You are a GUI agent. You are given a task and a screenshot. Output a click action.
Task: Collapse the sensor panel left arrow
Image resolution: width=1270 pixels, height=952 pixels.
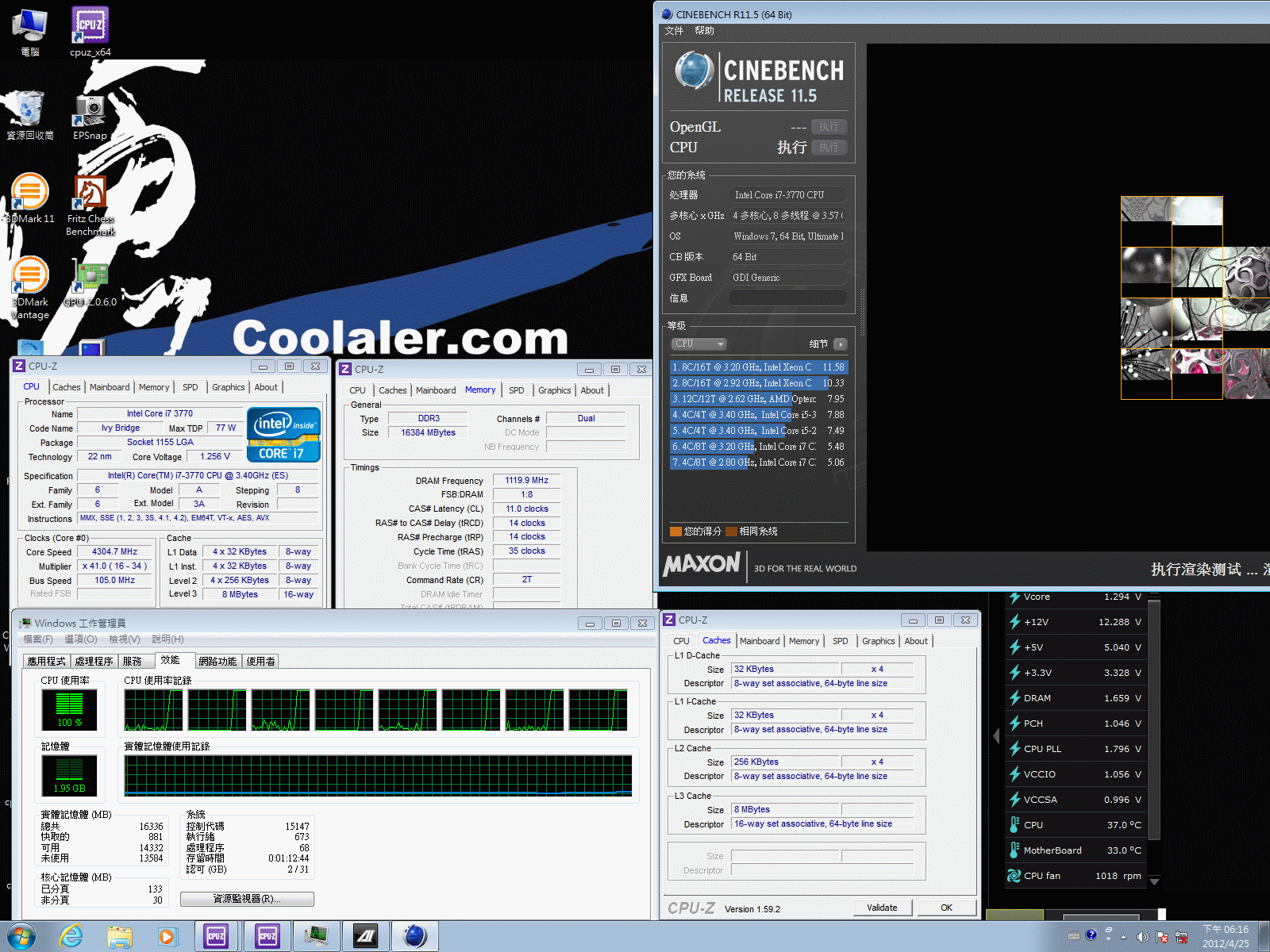pyautogui.click(x=996, y=736)
